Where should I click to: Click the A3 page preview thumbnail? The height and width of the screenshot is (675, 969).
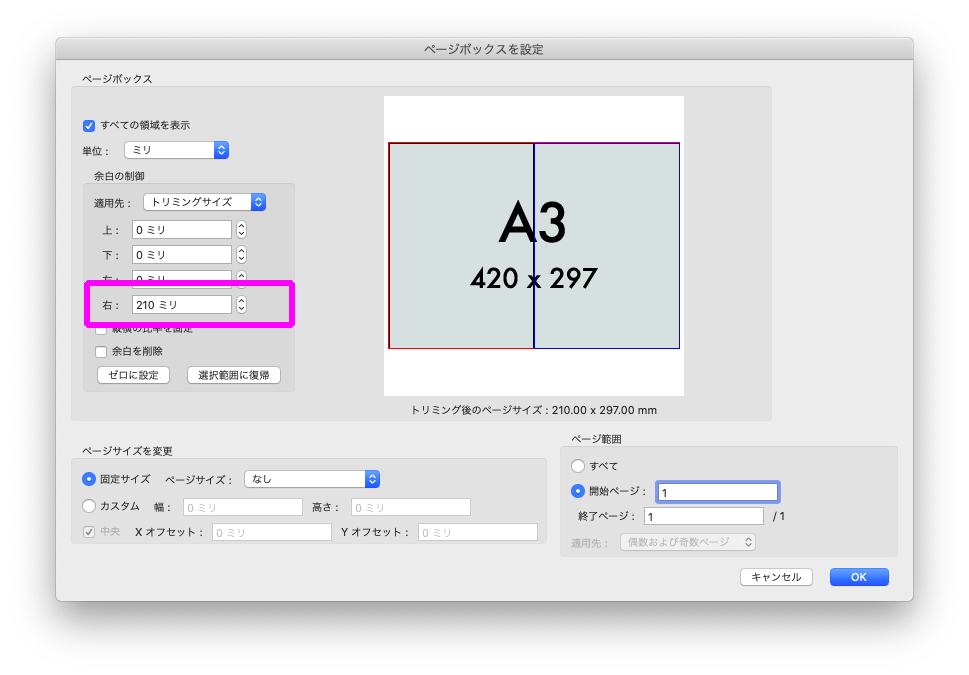click(534, 246)
